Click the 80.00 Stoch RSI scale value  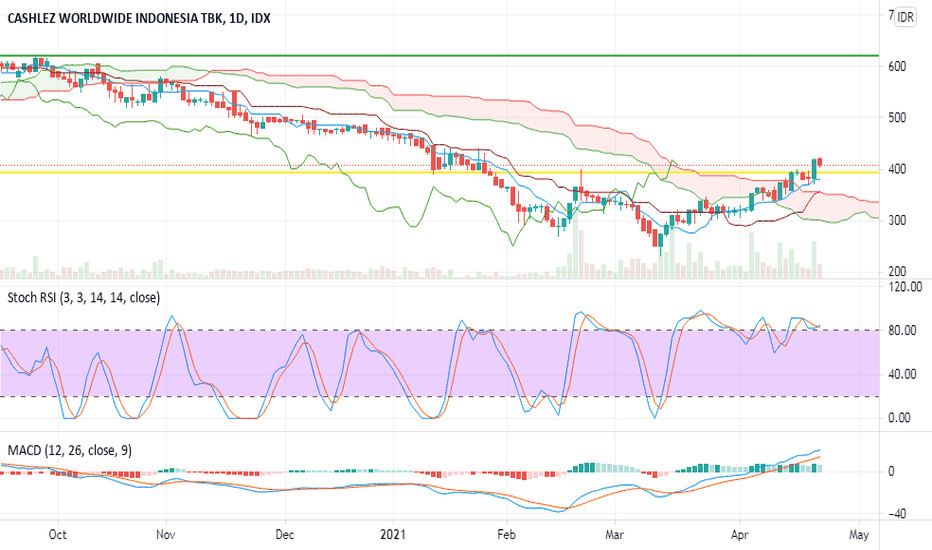pos(902,331)
